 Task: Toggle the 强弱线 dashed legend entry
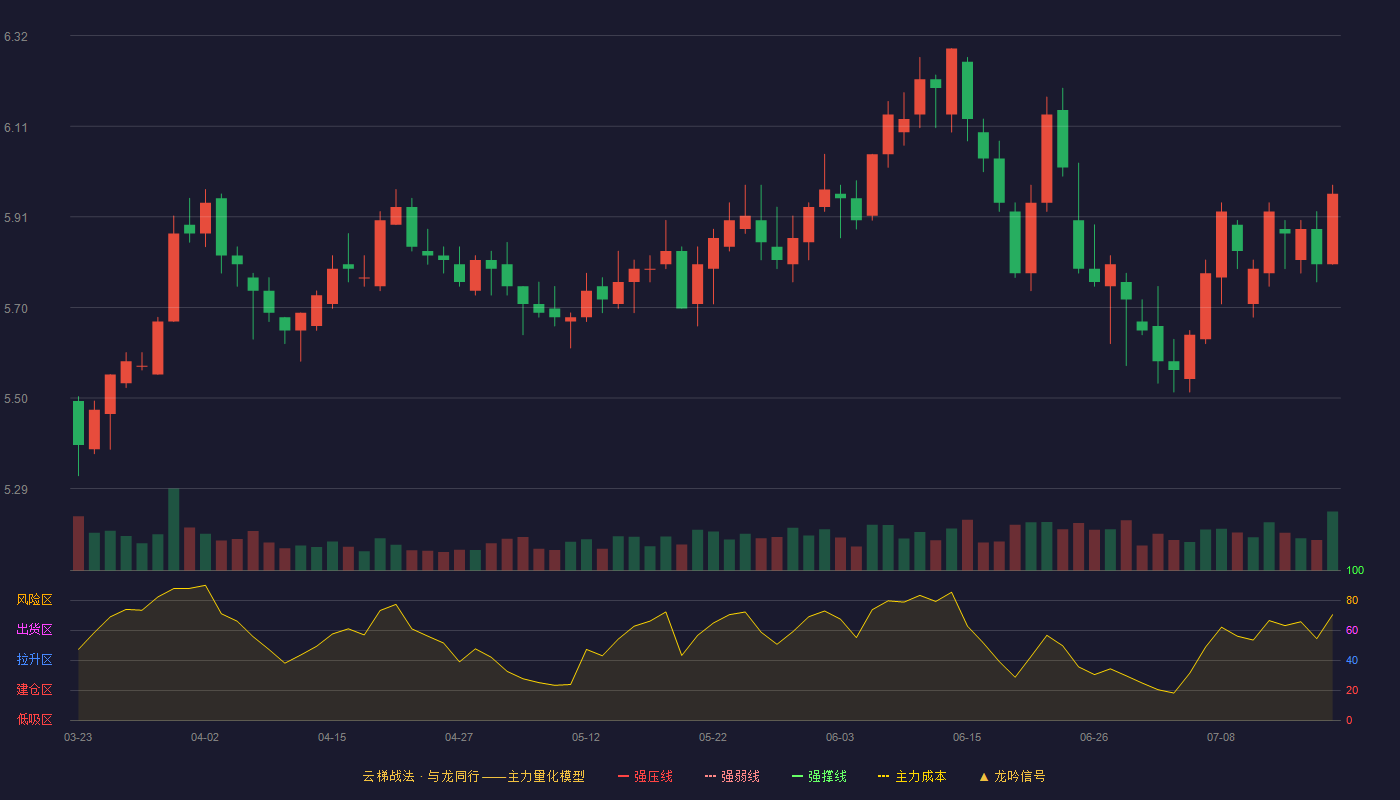click(732, 776)
